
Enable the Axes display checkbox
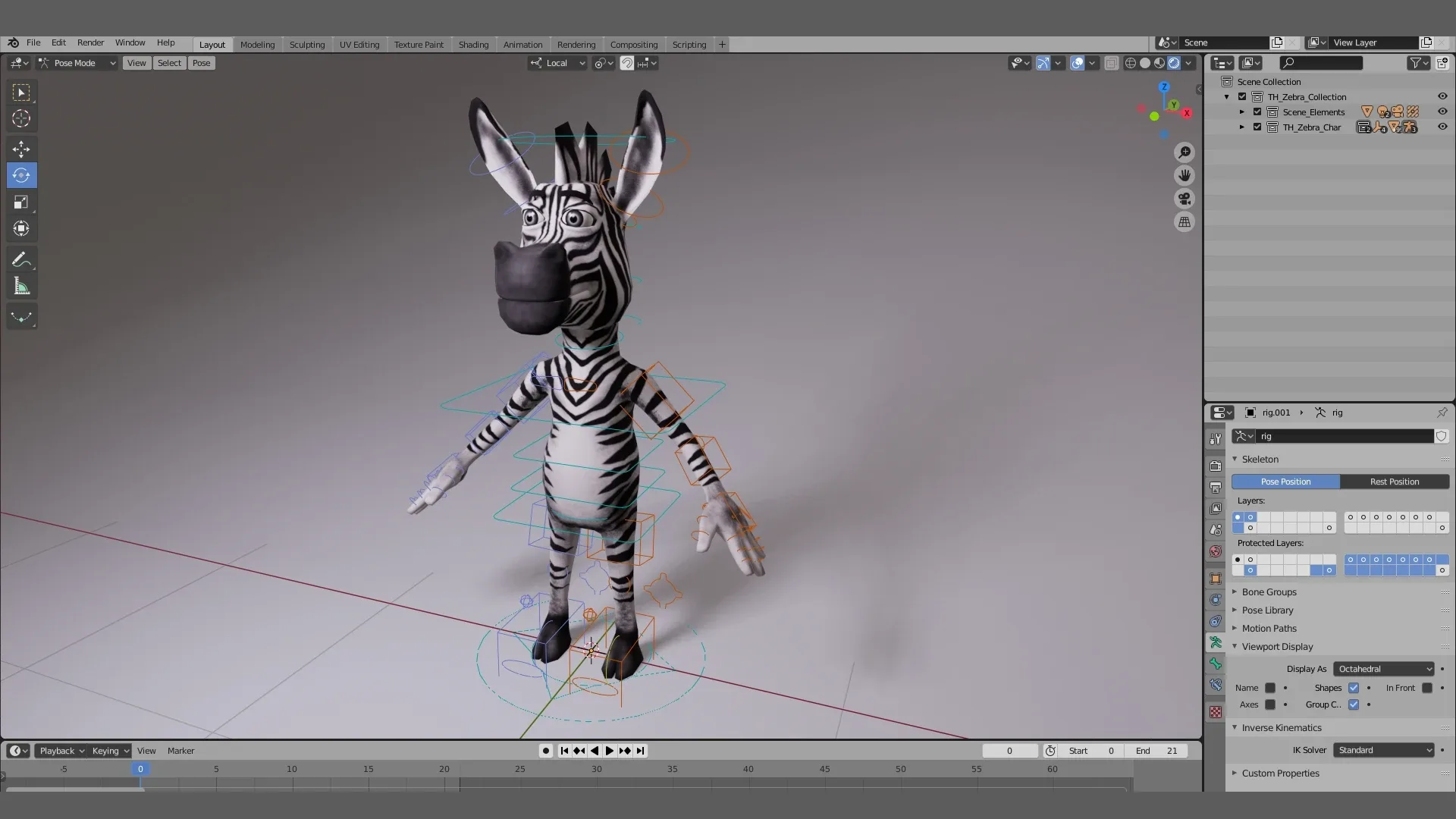tap(1270, 704)
